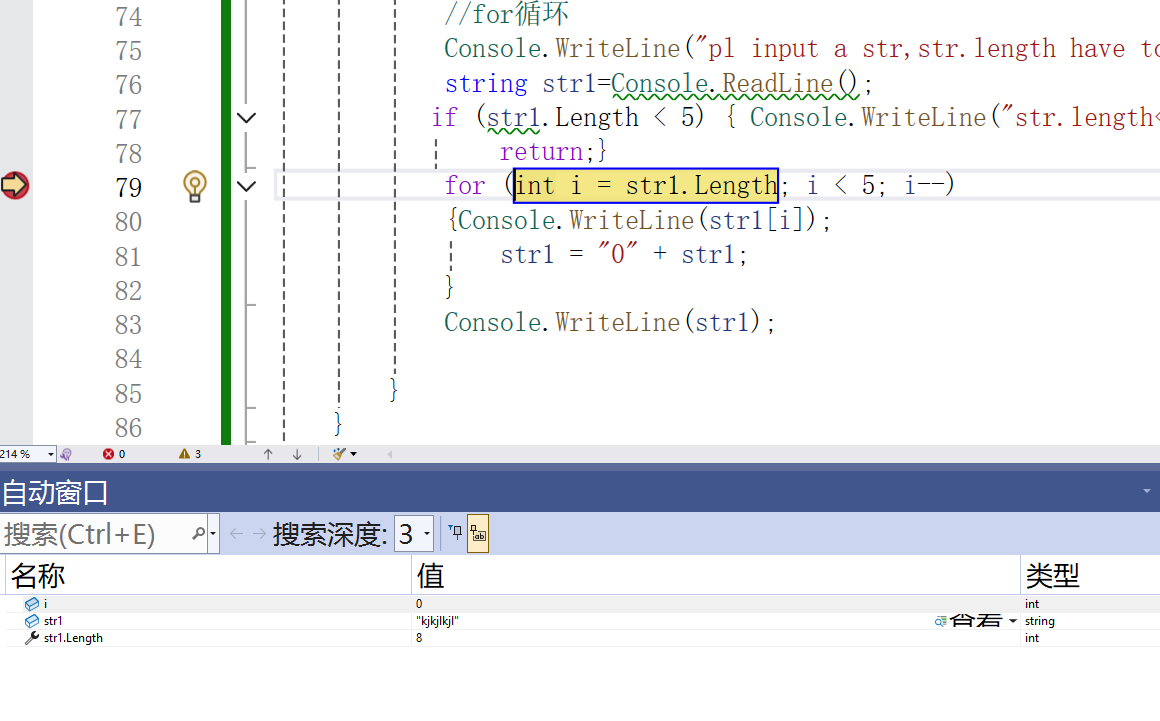Click Console.WriteLine(str1); on line 83
The width and height of the screenshot is (1160, 721).
(610, 322)
